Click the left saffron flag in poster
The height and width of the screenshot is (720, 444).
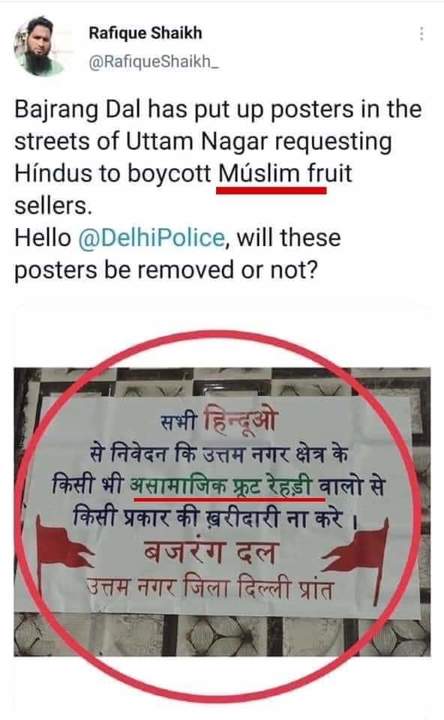[x=63, y=551]
